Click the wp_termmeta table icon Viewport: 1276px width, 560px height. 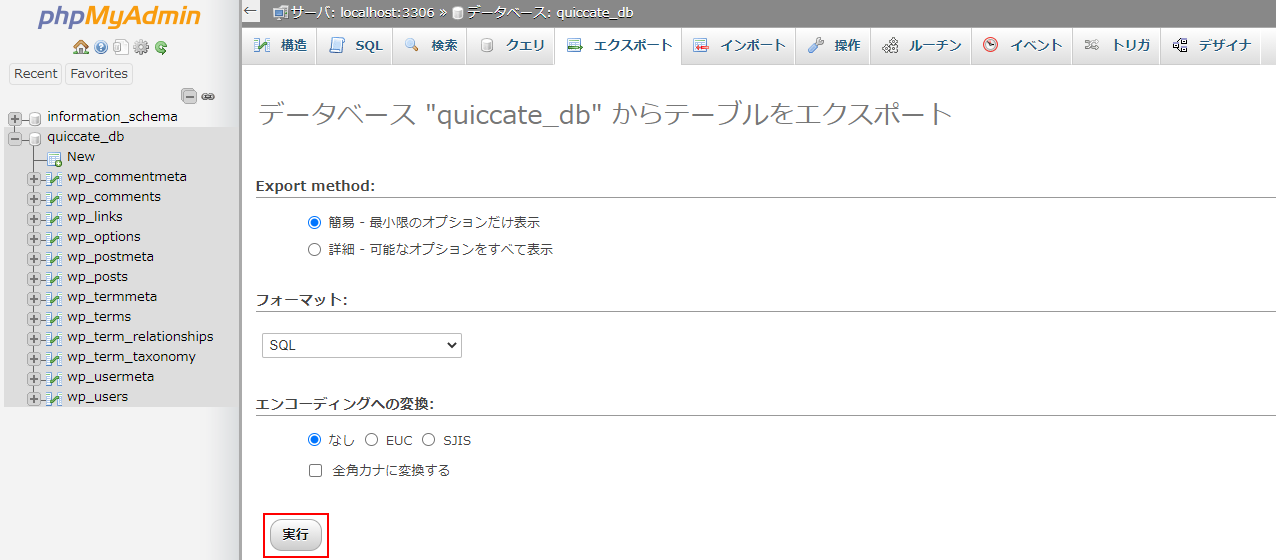point(54,297)
